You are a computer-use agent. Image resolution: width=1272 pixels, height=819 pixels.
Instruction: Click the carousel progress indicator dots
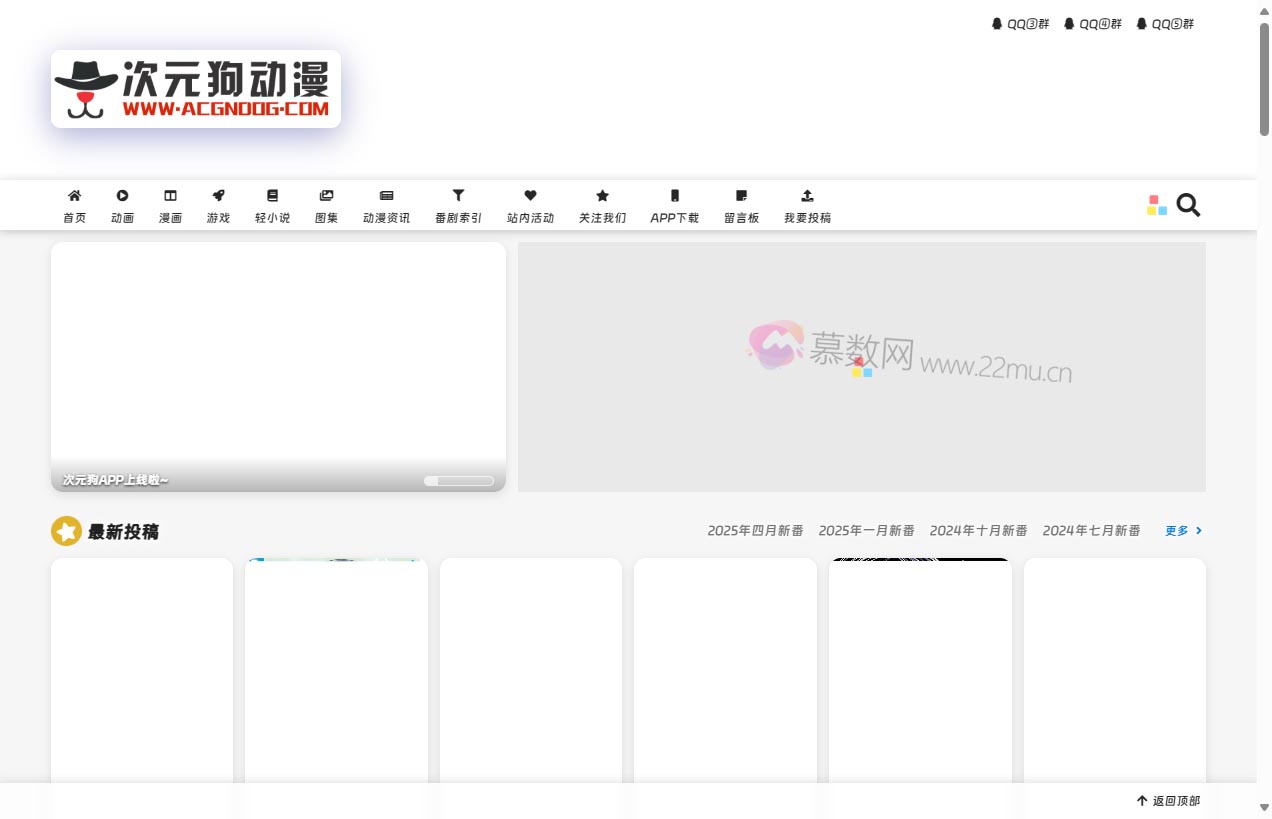[458, 481]
